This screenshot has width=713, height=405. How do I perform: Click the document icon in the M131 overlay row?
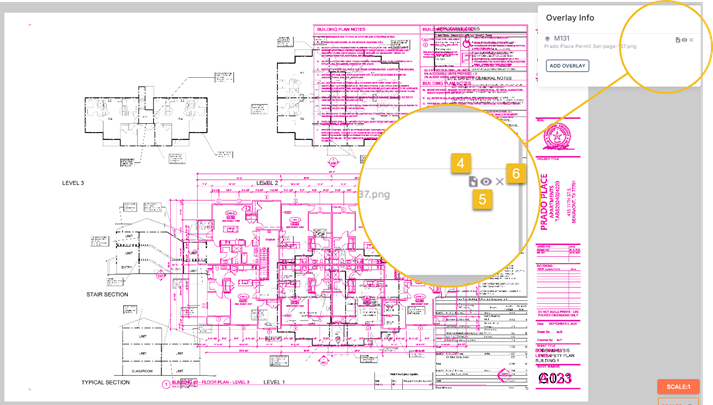point(678,40)
